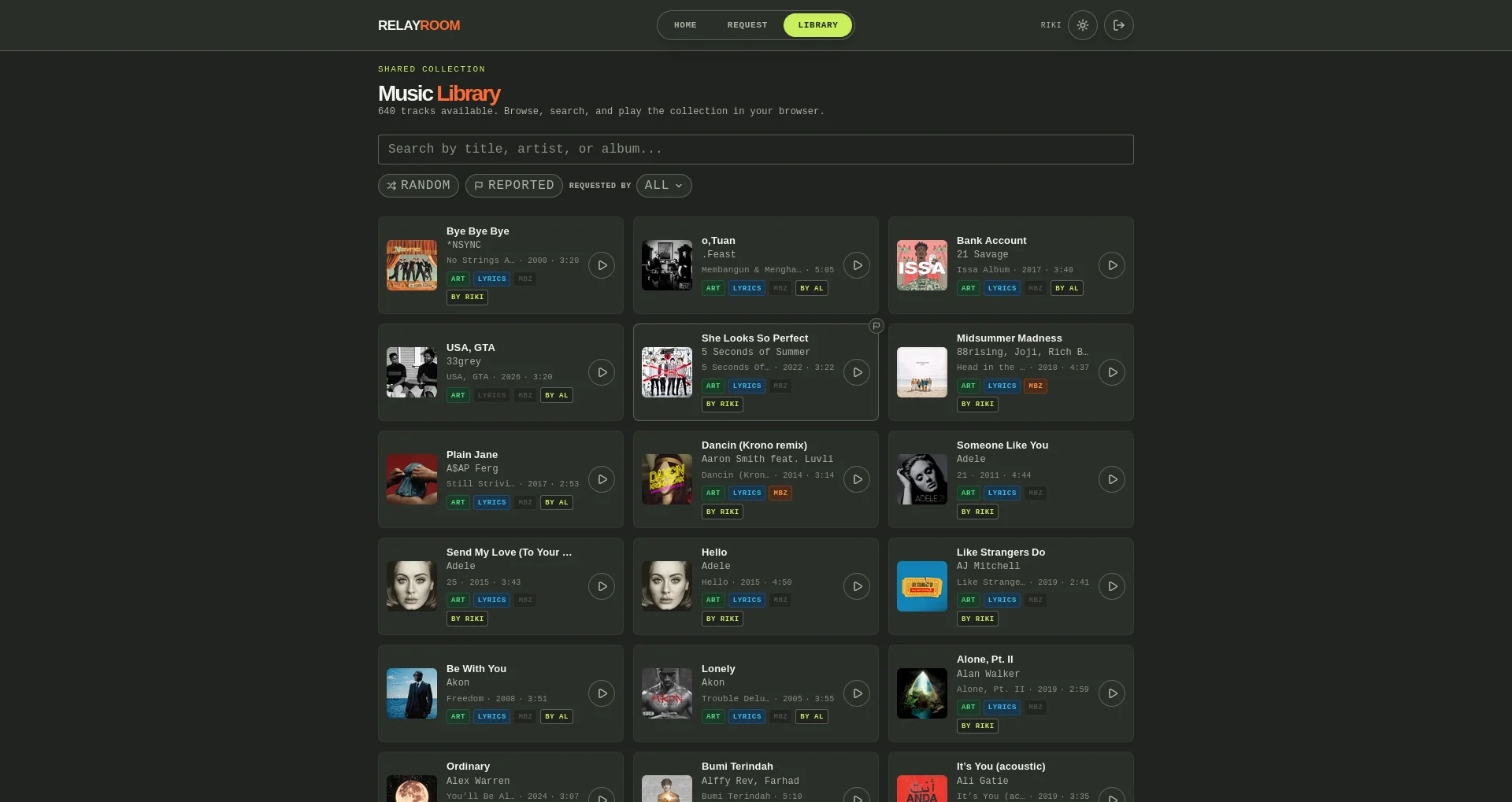Play Be With You by Akon
The image size is (1512, 802).
pos(602,693)
